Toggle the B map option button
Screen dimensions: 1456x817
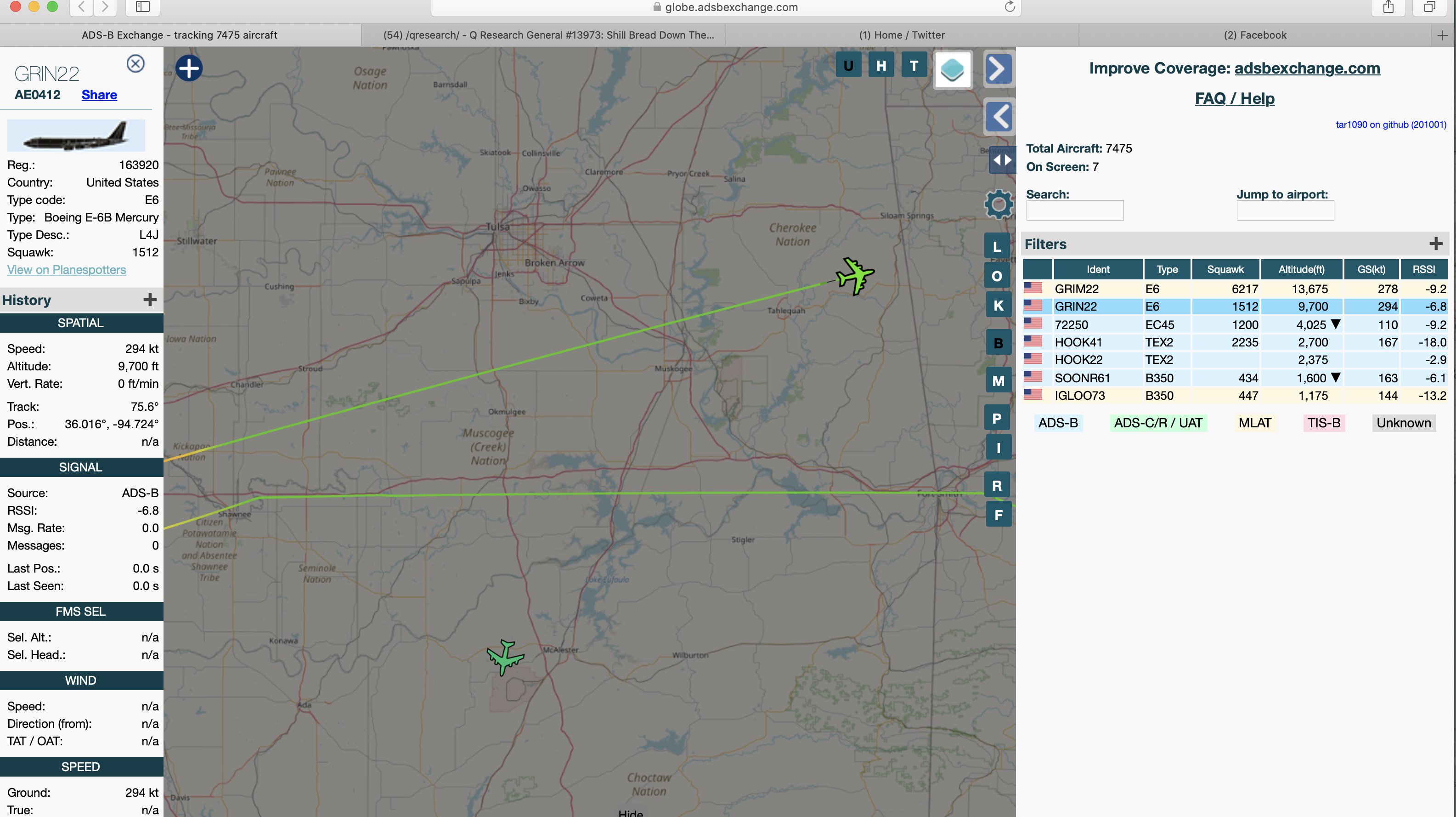998,343
